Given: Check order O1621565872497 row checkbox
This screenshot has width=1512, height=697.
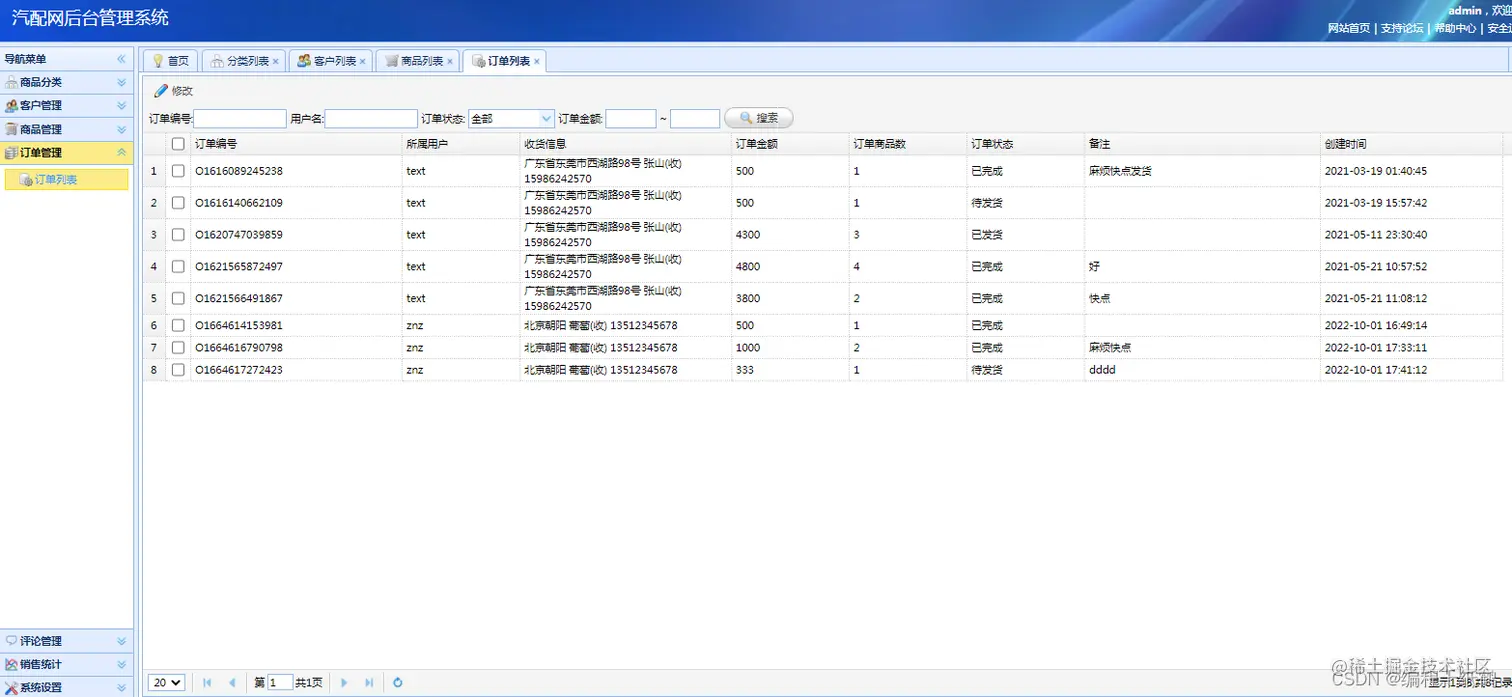Looking at the screenshot, I should tap(178, 267).
